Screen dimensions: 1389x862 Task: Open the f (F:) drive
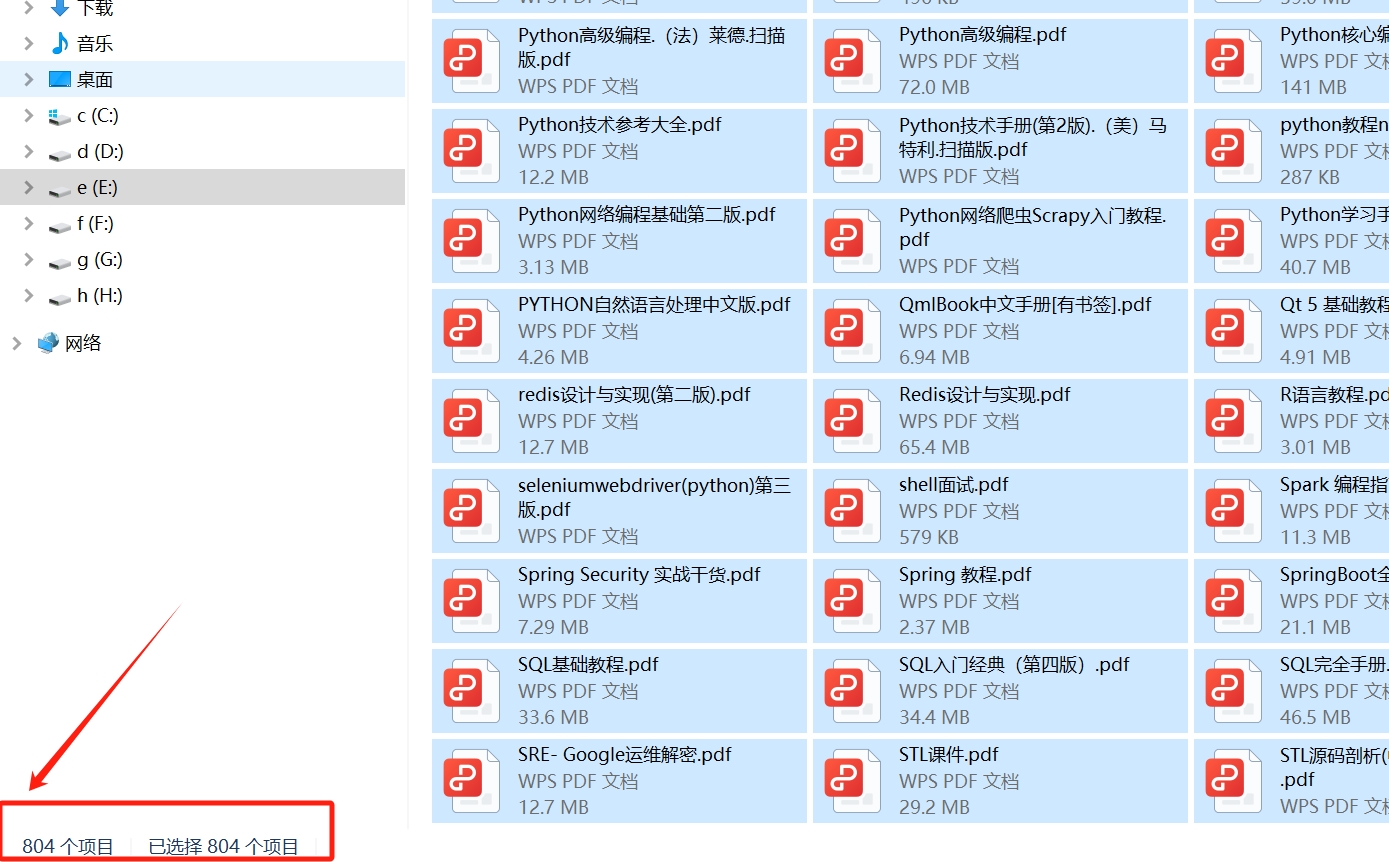click(96, 223)
